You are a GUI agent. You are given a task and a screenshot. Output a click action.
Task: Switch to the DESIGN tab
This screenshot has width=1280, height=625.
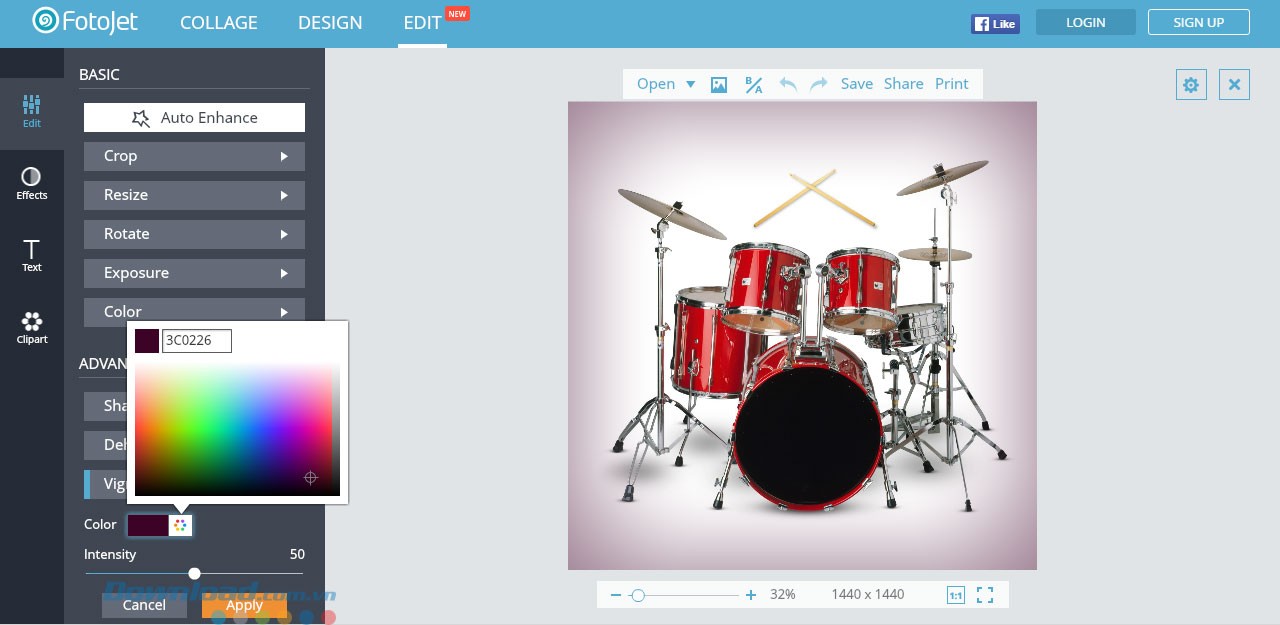point(330,23)
